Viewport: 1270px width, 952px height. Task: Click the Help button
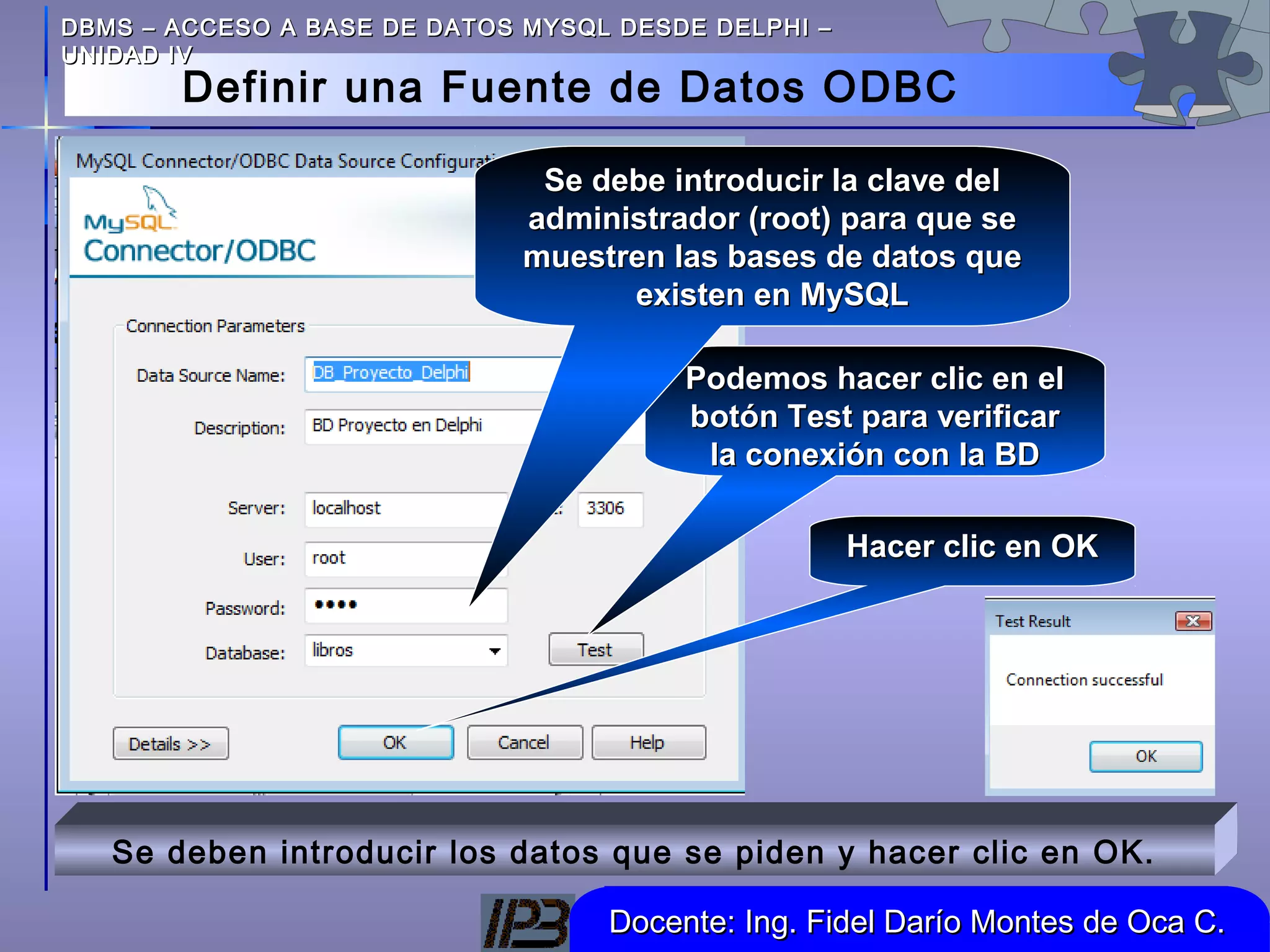point(649,743)
